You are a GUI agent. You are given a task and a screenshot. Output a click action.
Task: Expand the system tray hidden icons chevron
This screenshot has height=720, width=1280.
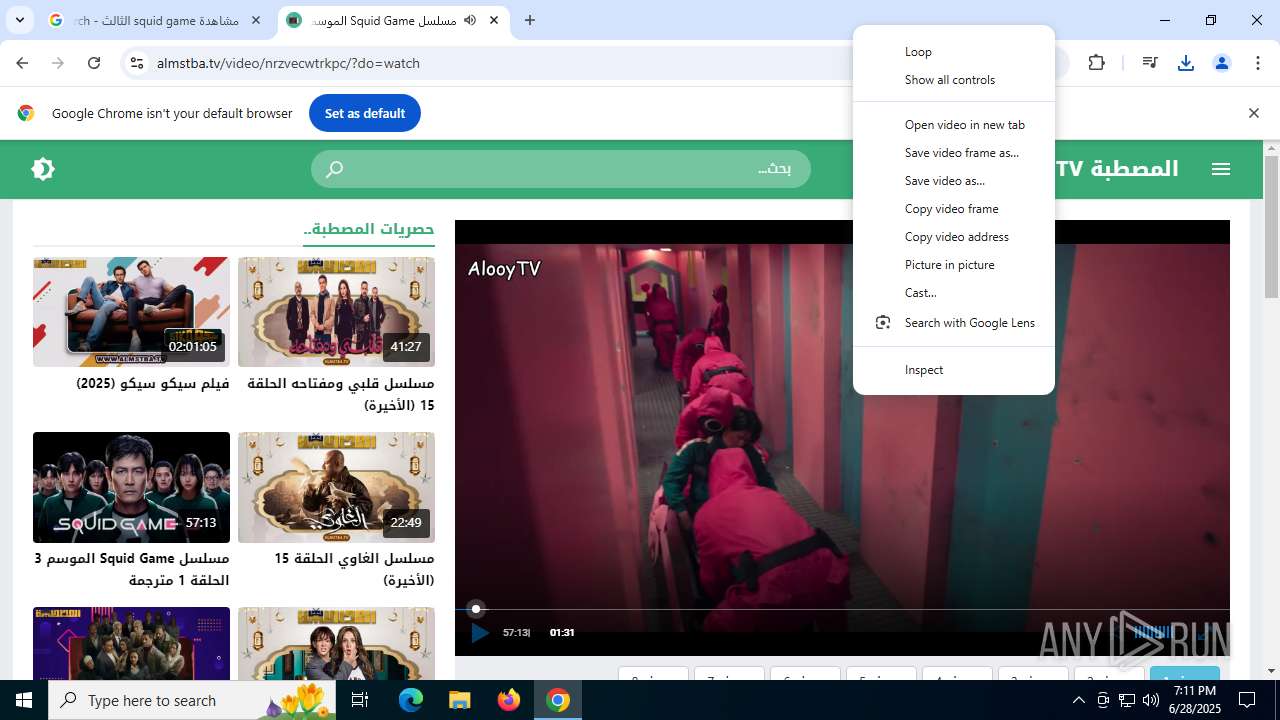[1078, 700]
